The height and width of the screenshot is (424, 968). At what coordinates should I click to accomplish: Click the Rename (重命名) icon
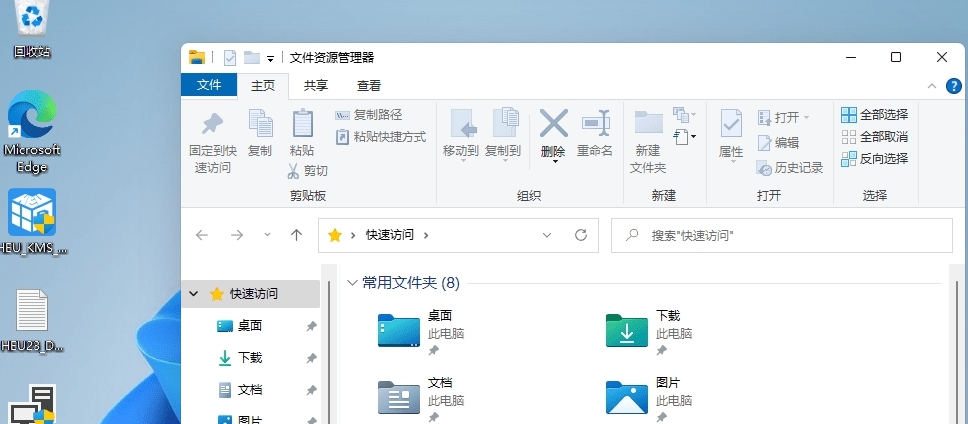(596, 123)
